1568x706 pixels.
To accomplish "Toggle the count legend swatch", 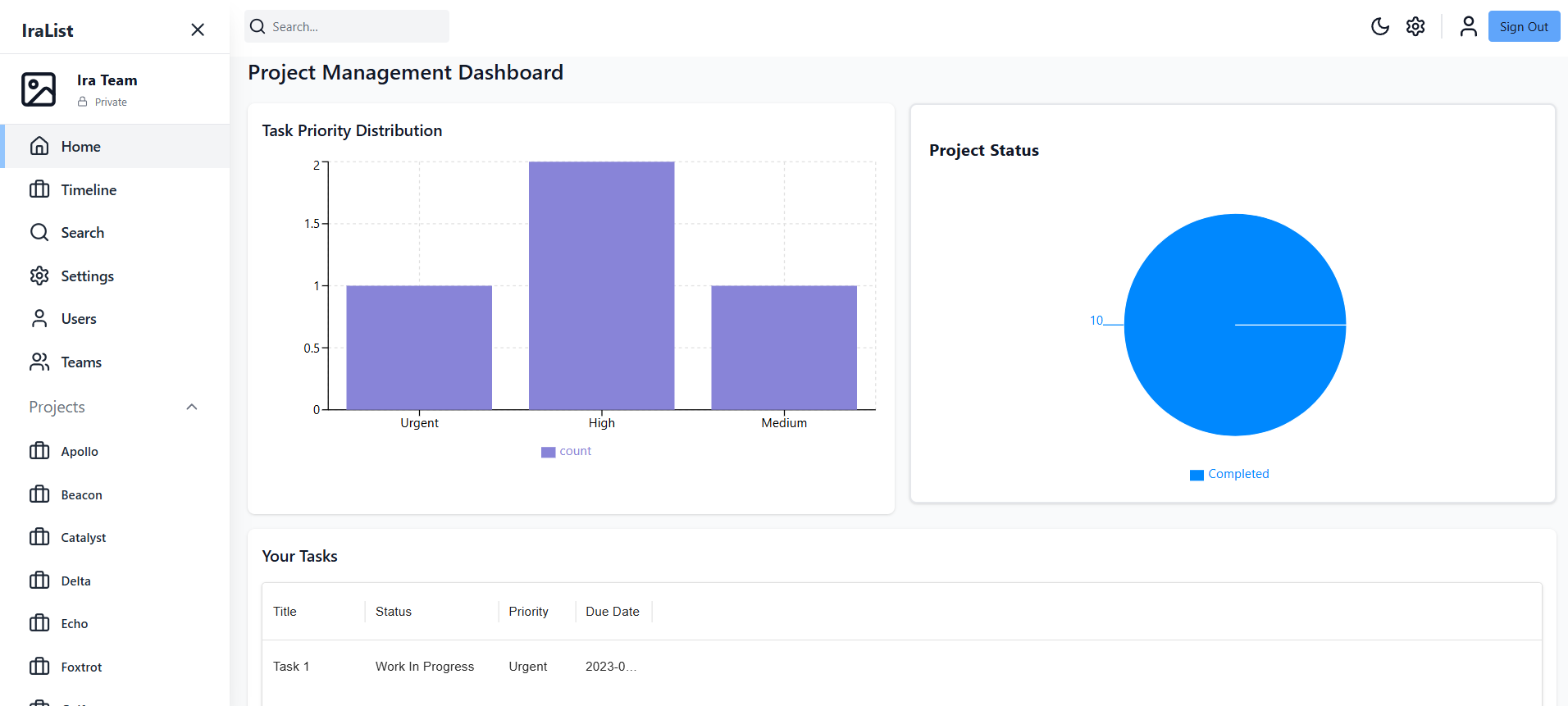I will [x=548, y=452].
